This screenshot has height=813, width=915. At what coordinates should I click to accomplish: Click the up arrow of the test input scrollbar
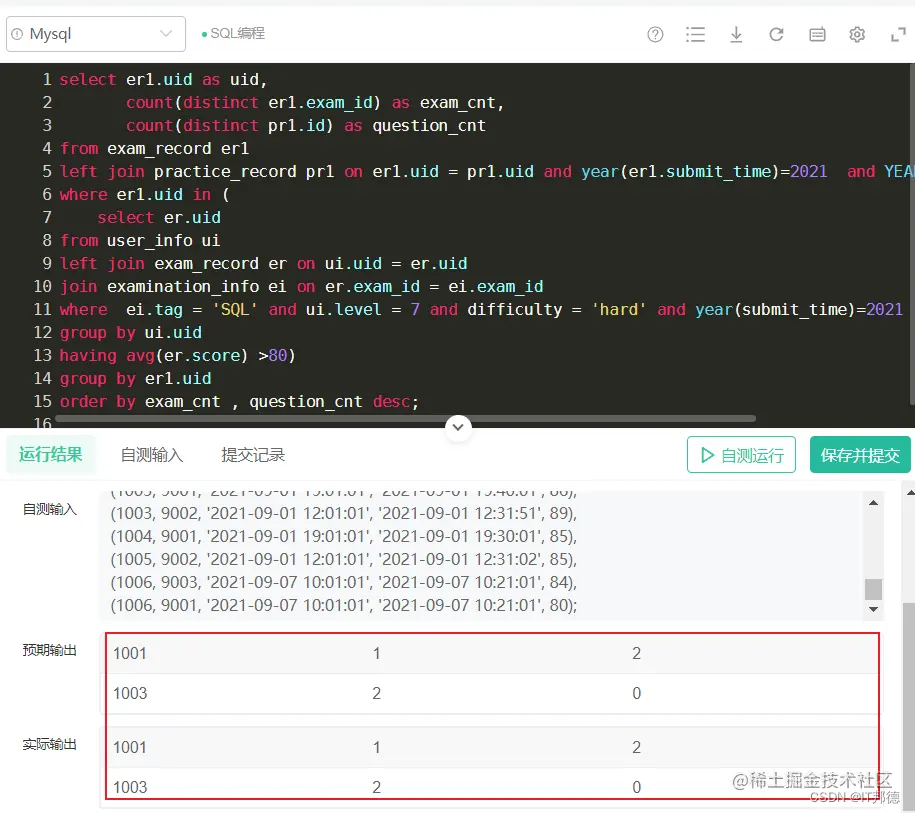(x=874, y=503)
